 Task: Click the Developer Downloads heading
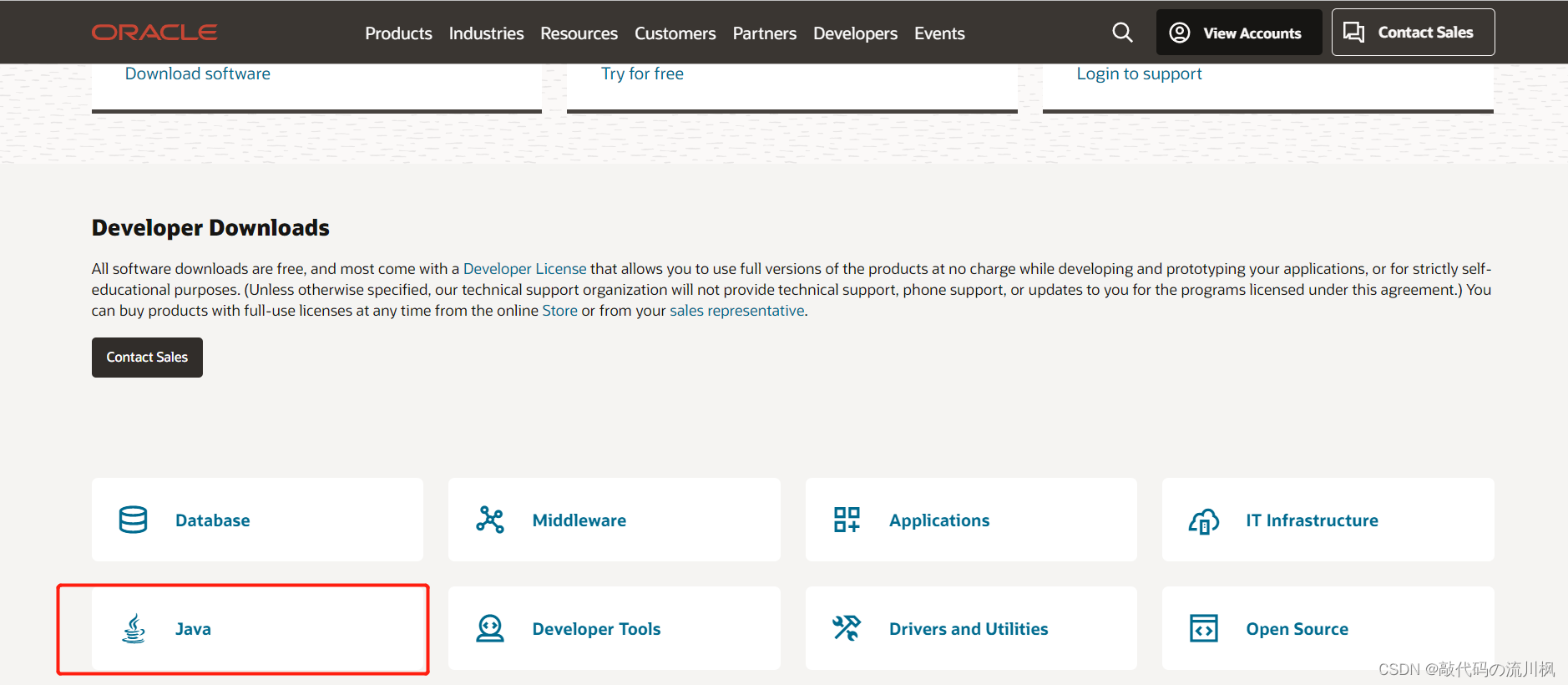(x=210, y=228)
